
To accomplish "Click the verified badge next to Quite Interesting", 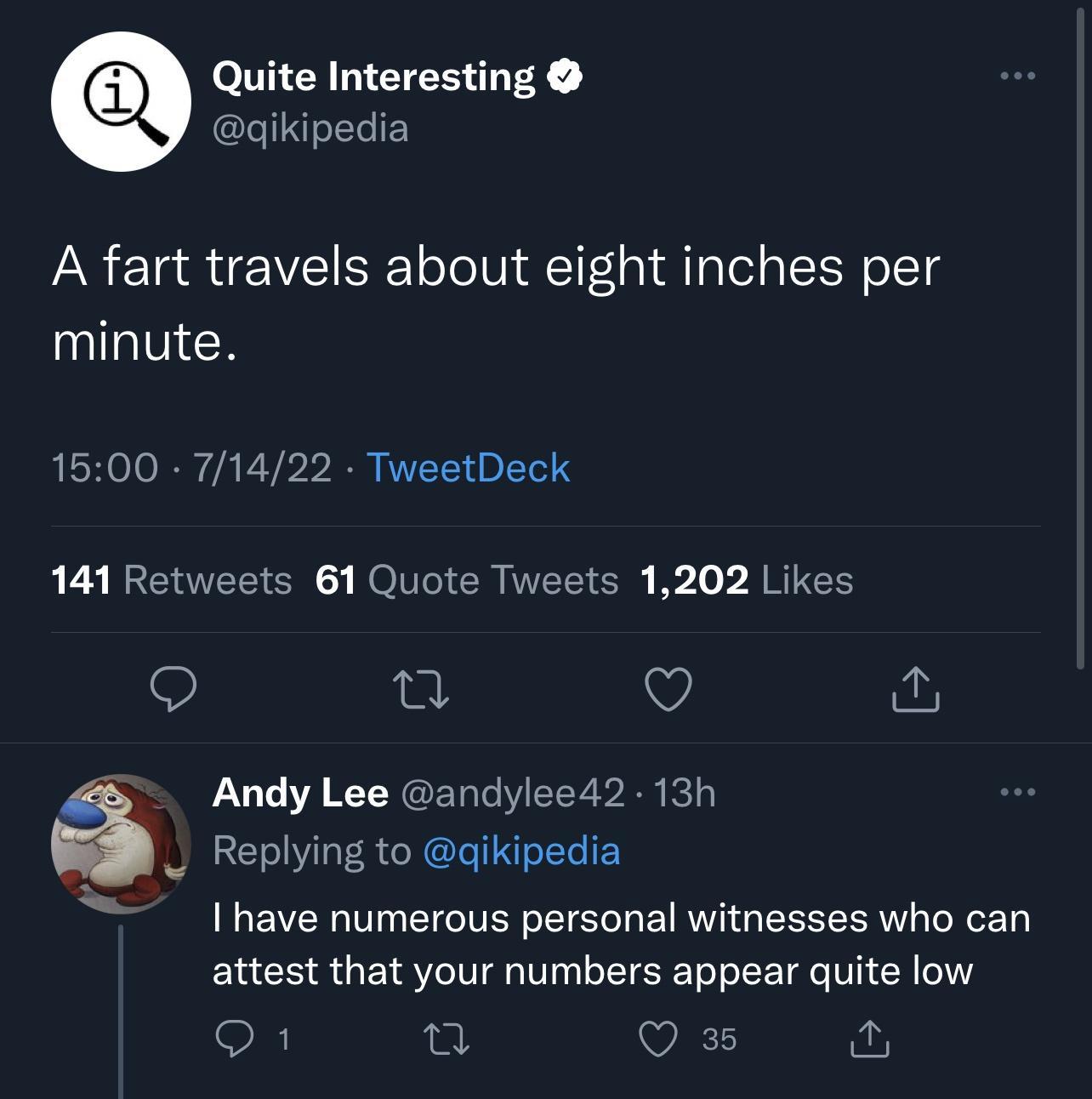I will point(566,74).
